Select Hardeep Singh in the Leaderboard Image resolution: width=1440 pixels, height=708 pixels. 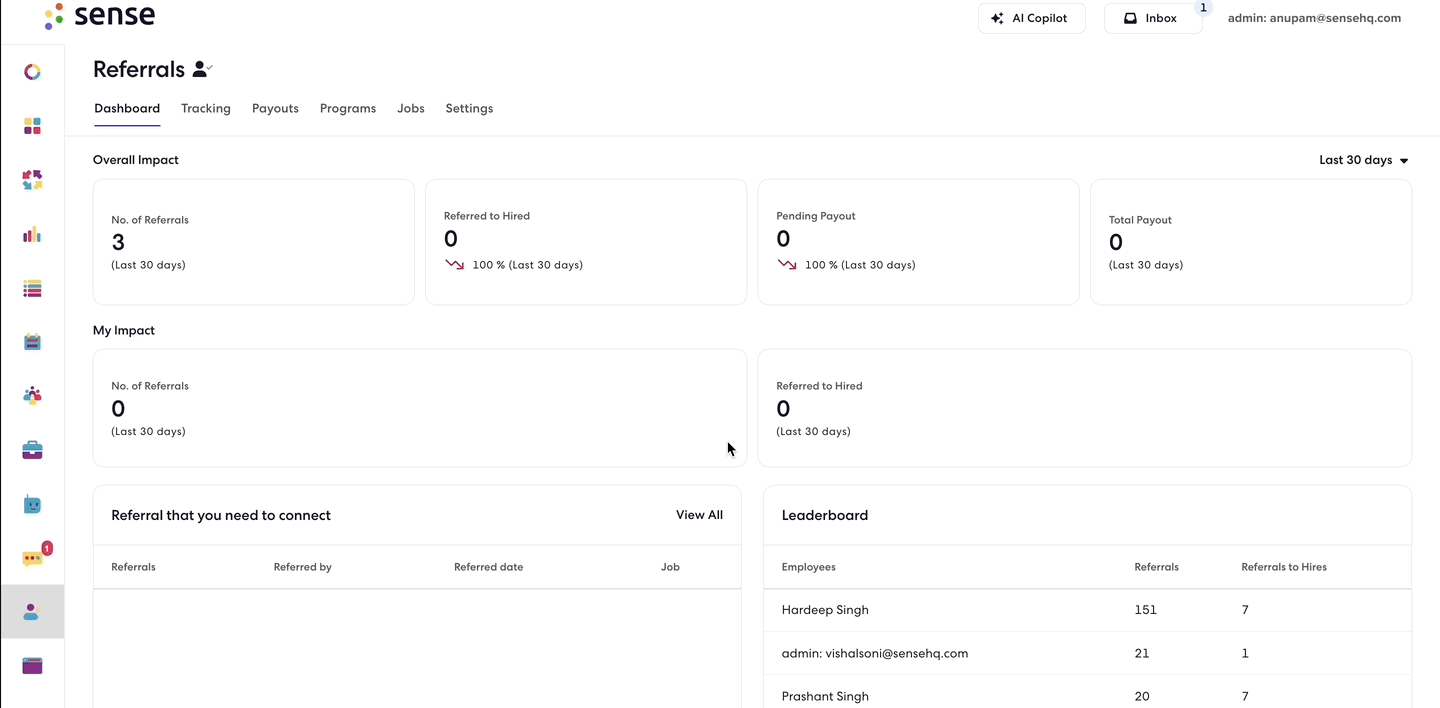tap(825, 610)
